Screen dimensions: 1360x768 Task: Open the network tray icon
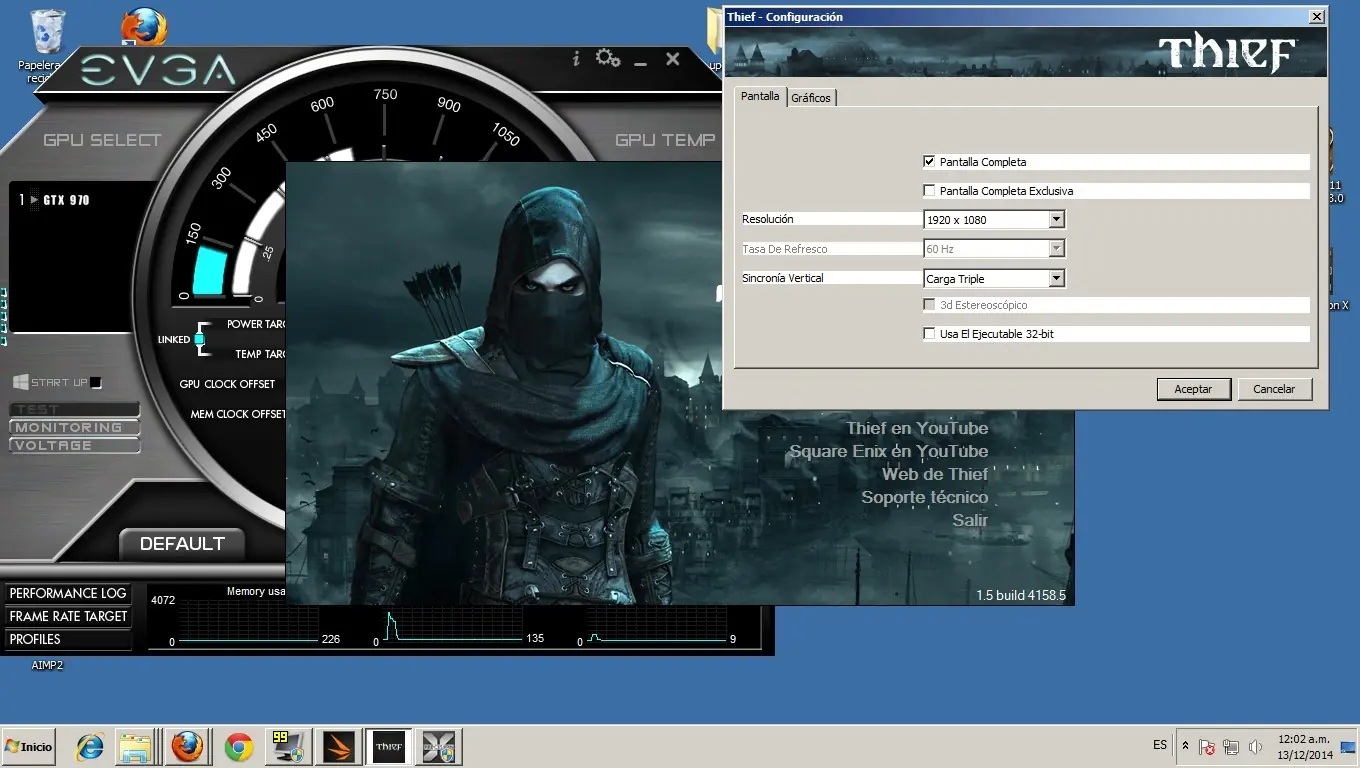click(1231, 747)
